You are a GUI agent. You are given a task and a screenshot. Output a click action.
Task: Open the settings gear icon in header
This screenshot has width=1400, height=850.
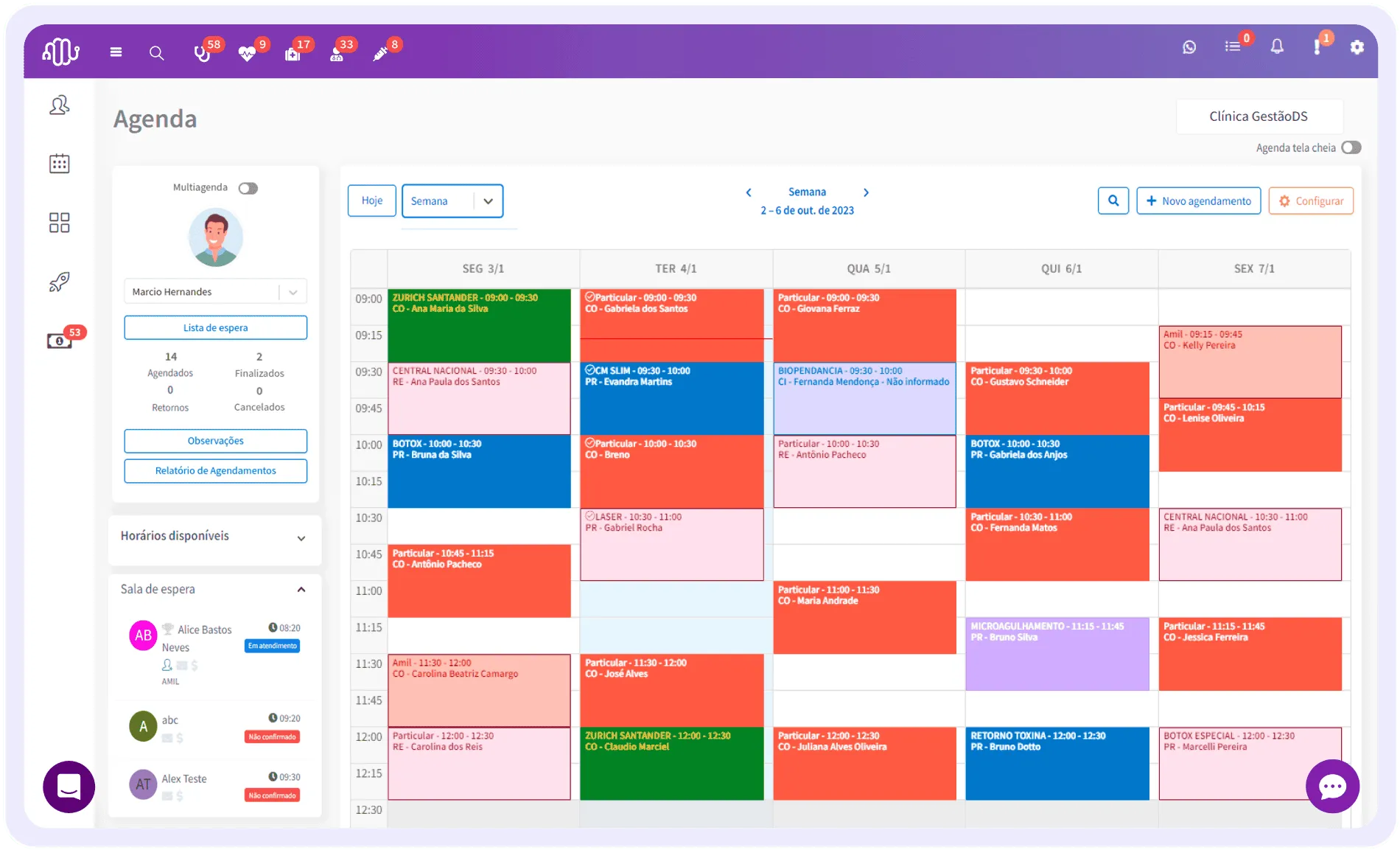(1357, 47)
